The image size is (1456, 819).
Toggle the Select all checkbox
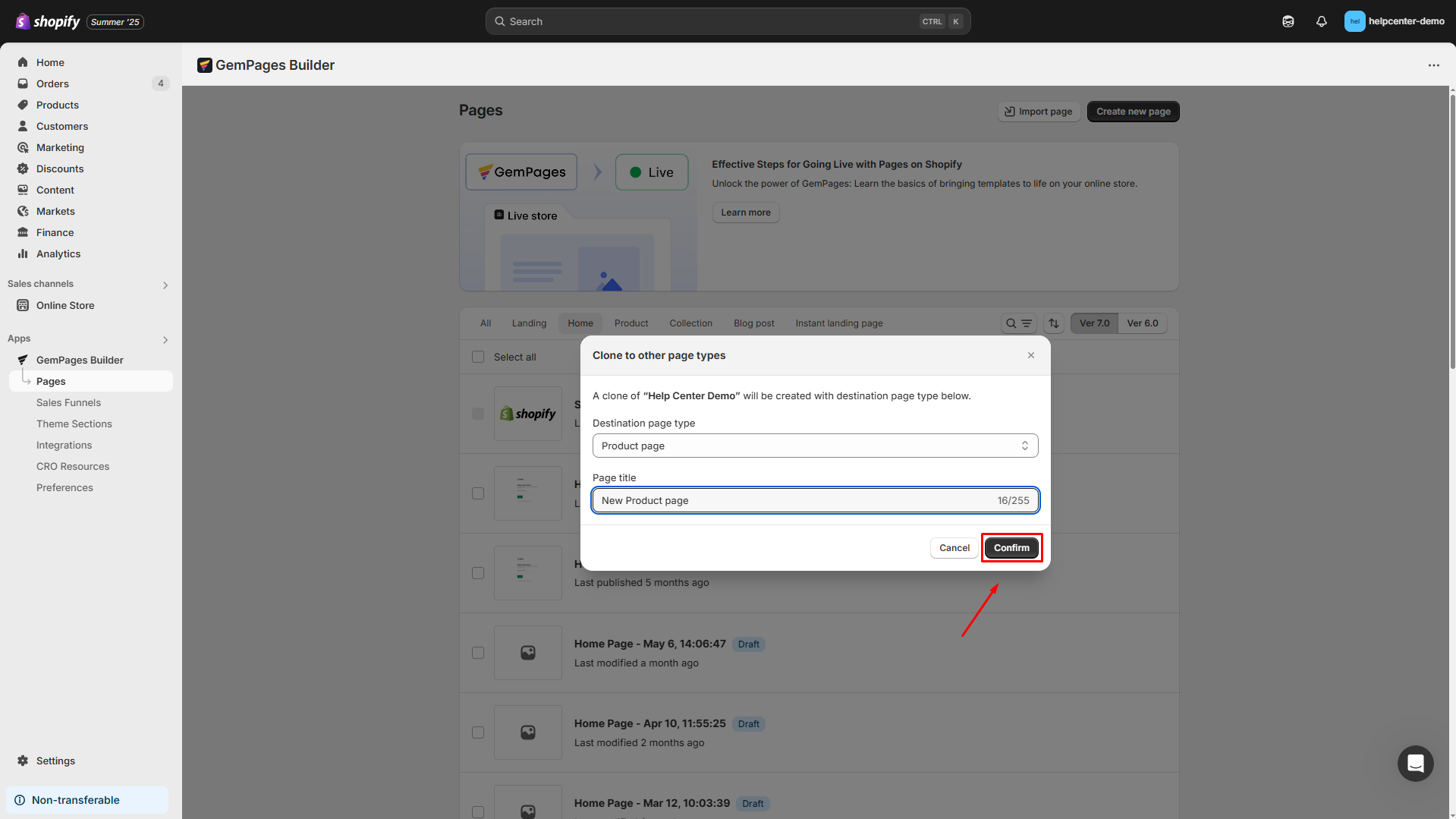478,357
